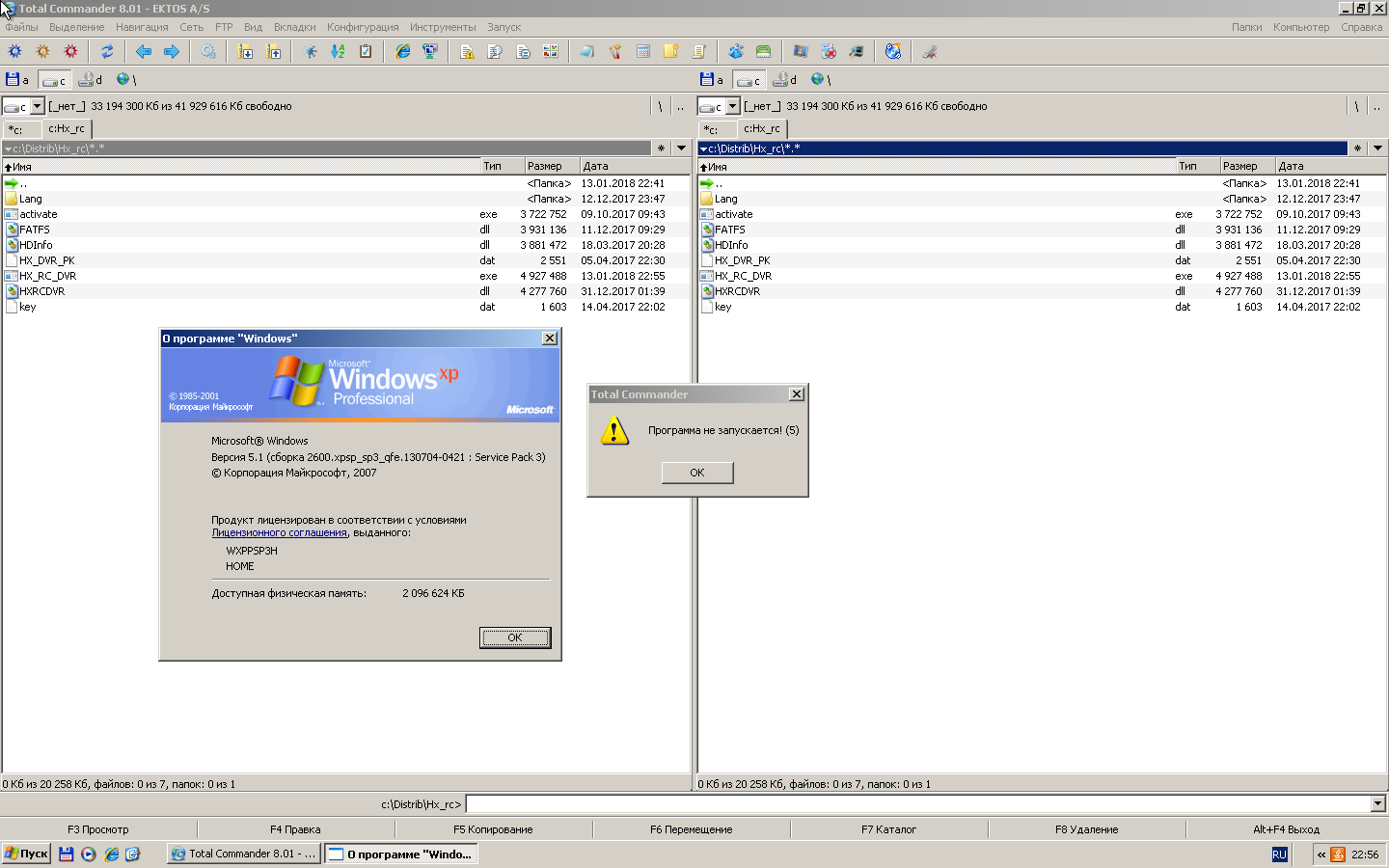This screenshot has height=868, width=1389.
Task: Open the Internet Explorer toolbar icon
Action: (x=402, y=52)
